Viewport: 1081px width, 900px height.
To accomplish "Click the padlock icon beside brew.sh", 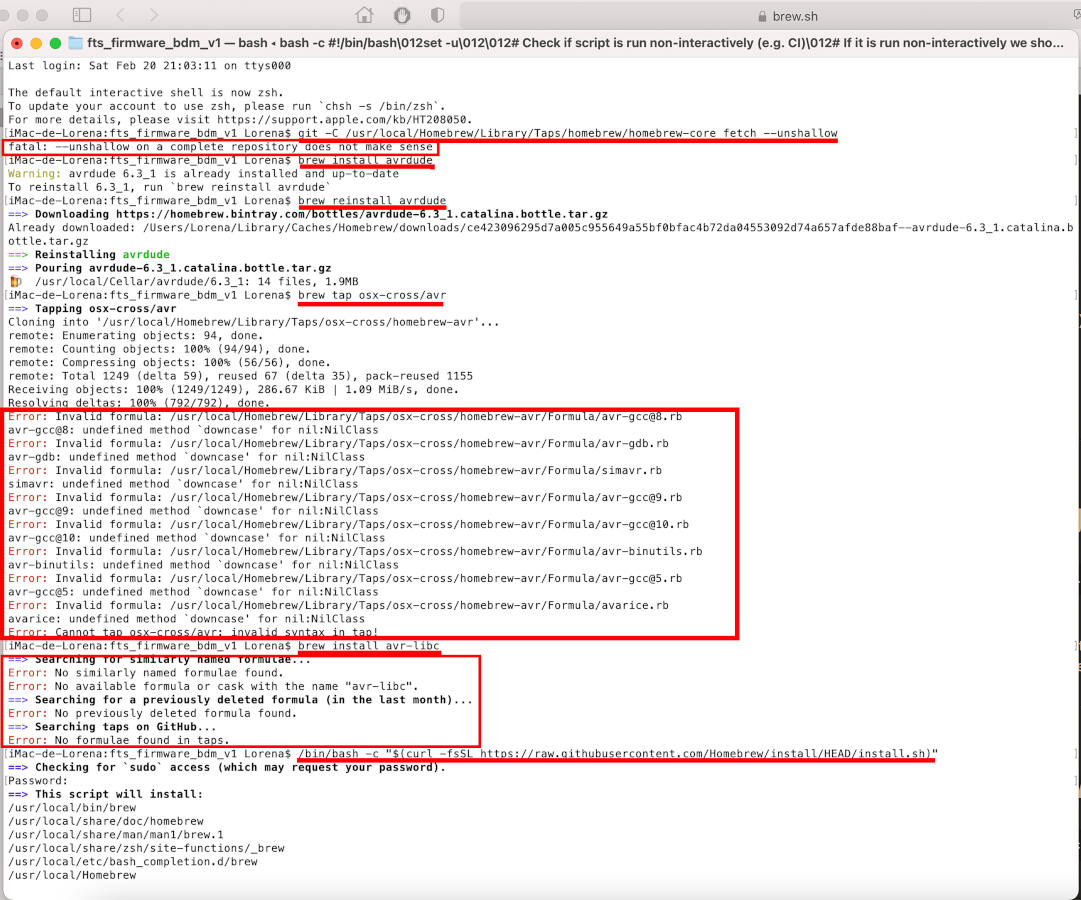I will point(762,17).
